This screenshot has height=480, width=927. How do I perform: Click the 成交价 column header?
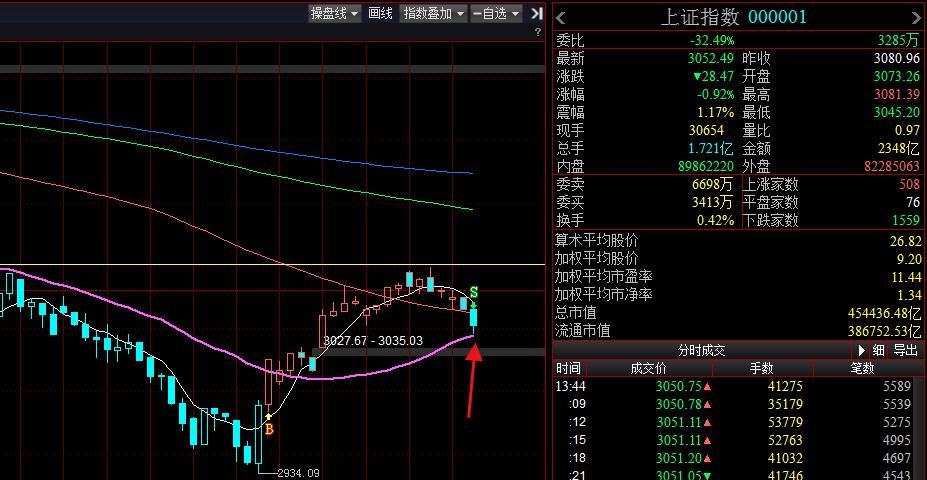click(x=646, y=368)
